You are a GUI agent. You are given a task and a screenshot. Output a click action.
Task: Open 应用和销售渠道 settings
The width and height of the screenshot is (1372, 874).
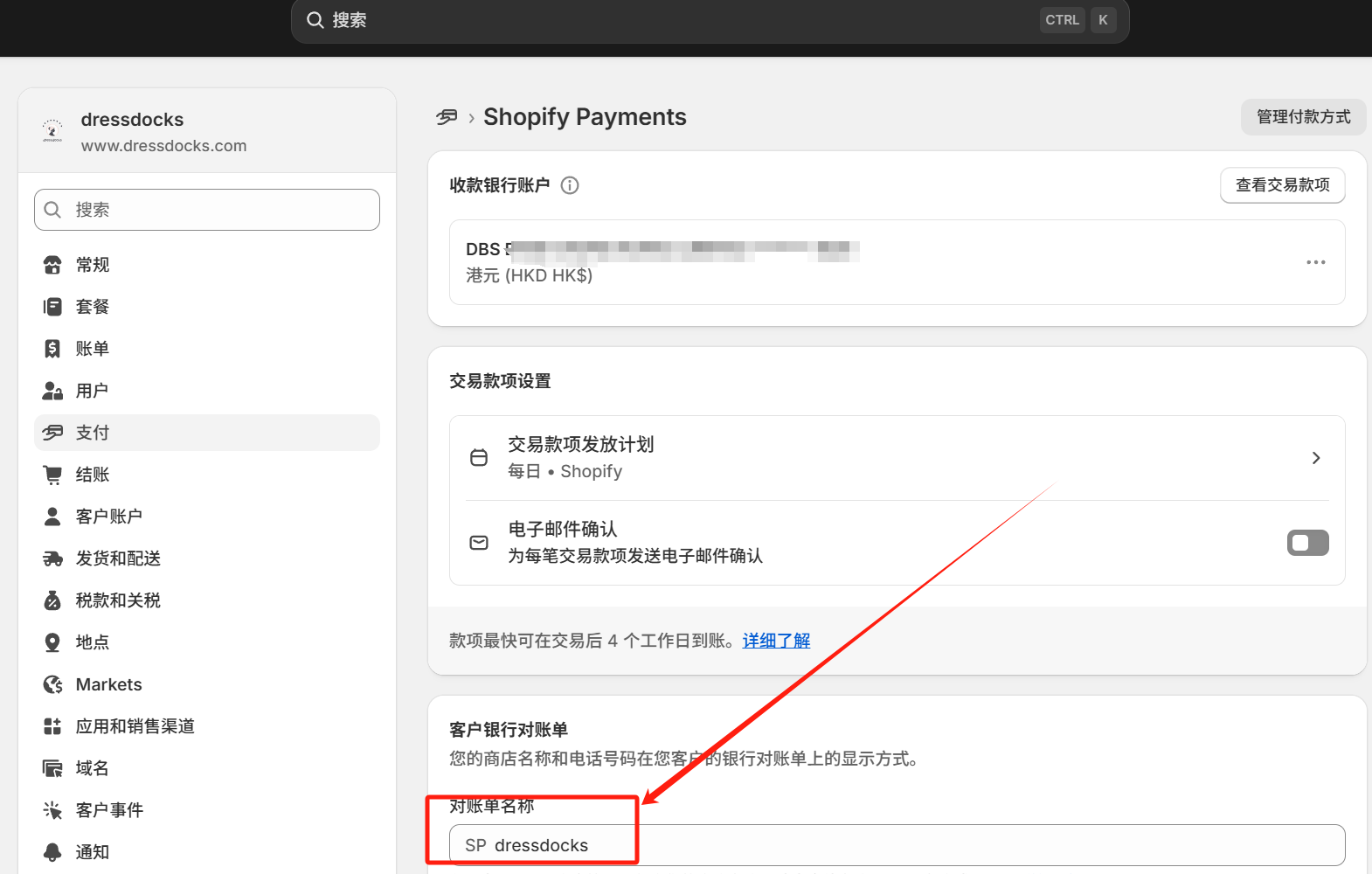(207, 726)
